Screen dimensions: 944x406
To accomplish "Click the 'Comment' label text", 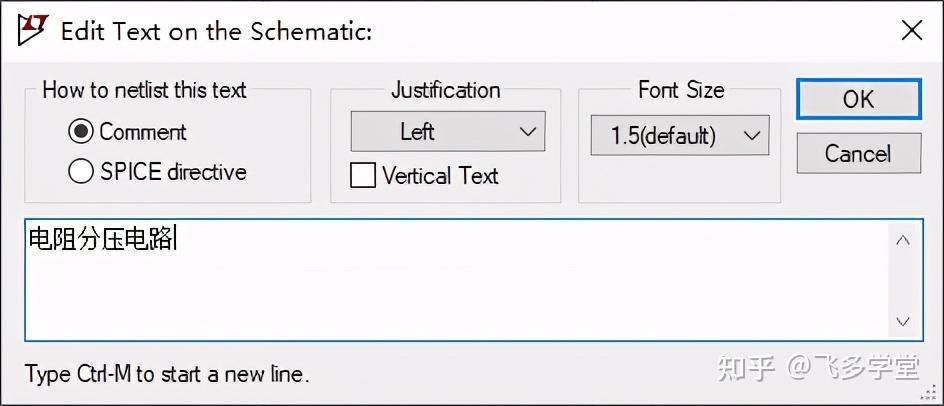I will pyautogui.click(x=143, y=132).
